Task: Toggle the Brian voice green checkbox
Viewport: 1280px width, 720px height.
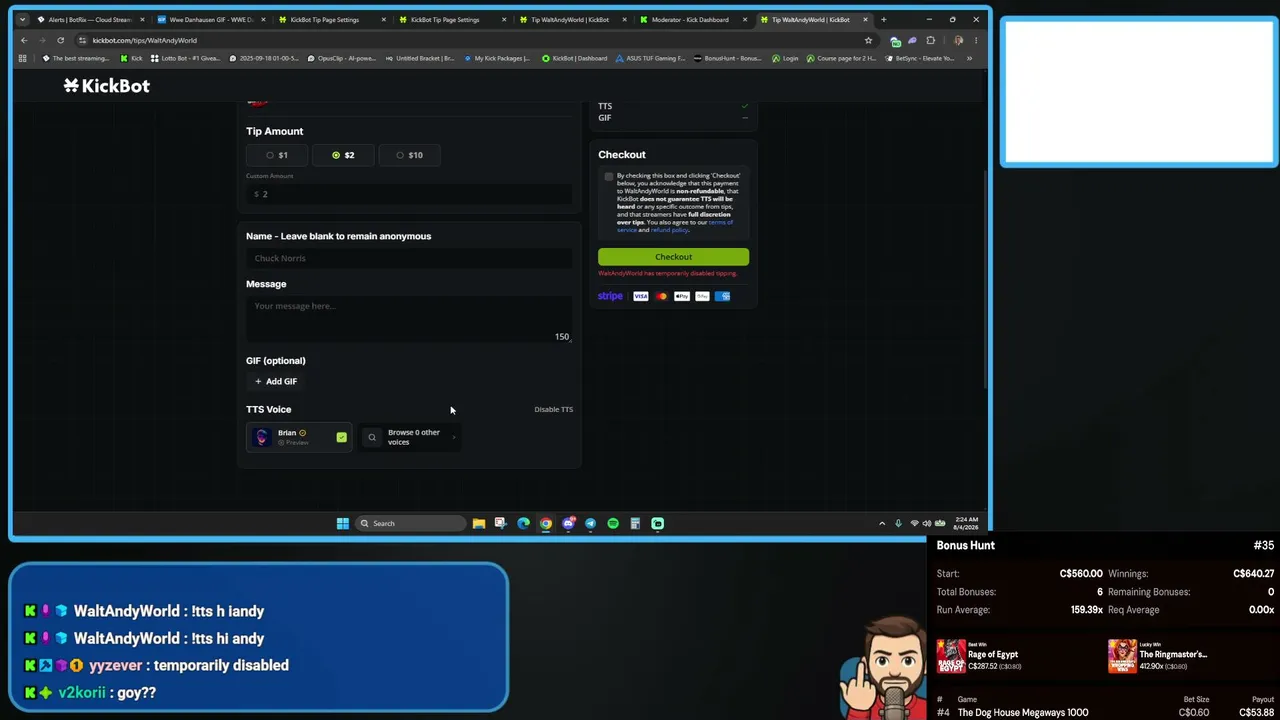Action: pyautogui.click(x=342, y=437)
